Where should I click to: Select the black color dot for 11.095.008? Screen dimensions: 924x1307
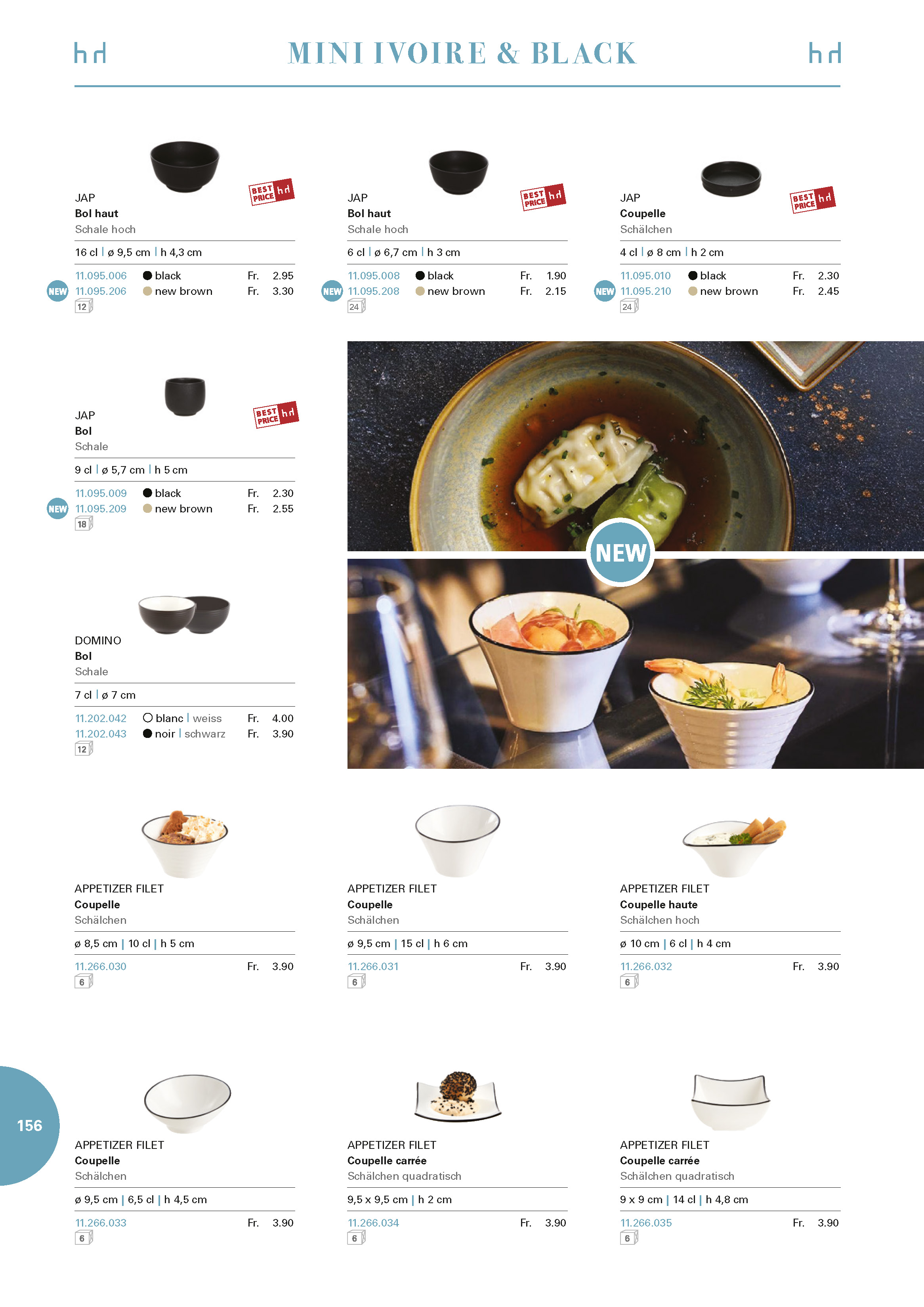click(x=420, y=275)
